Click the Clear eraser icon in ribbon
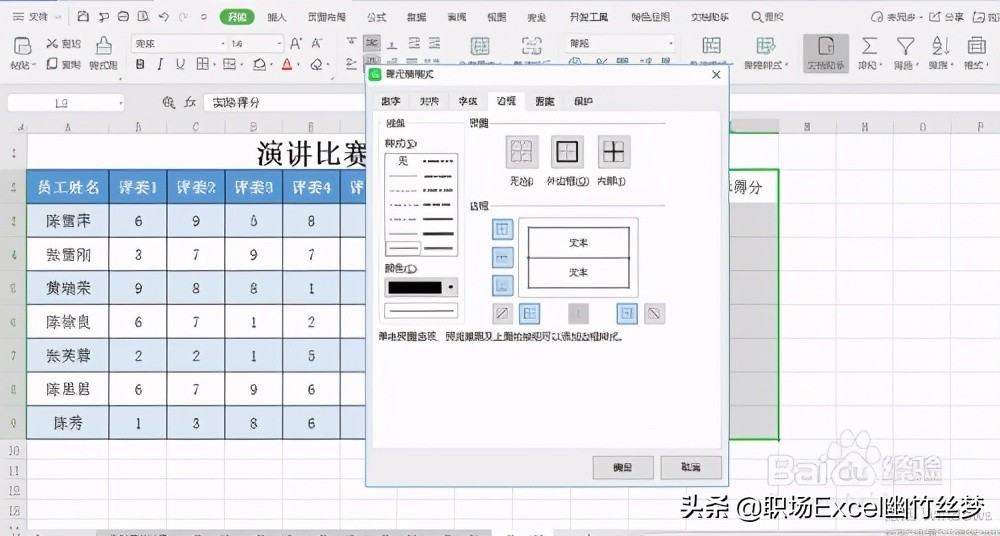The image size is (1000, 536). point(316,64)
